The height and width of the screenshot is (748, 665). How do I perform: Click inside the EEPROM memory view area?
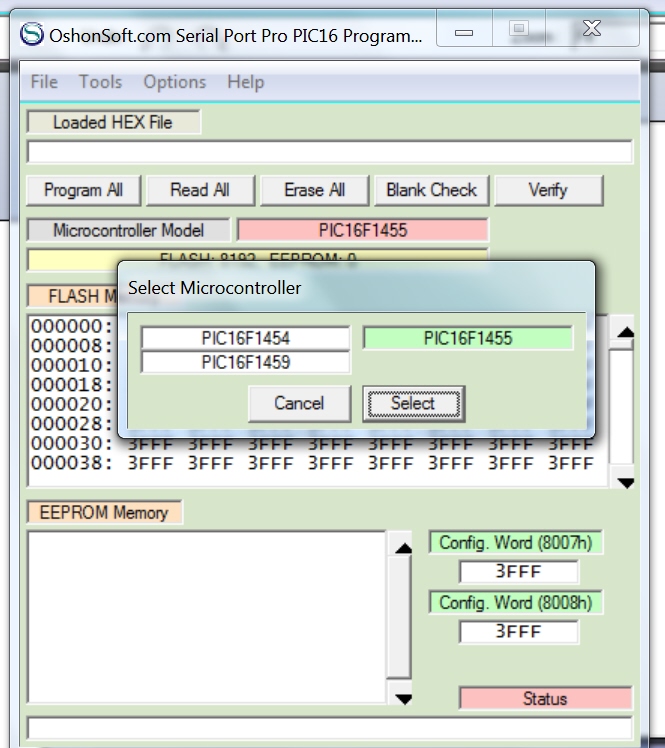(x=207, y=617)
